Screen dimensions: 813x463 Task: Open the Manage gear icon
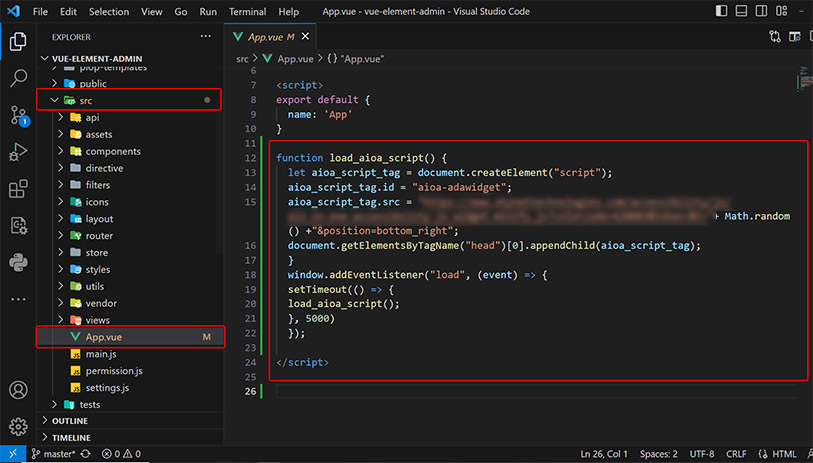click(18, 426)
